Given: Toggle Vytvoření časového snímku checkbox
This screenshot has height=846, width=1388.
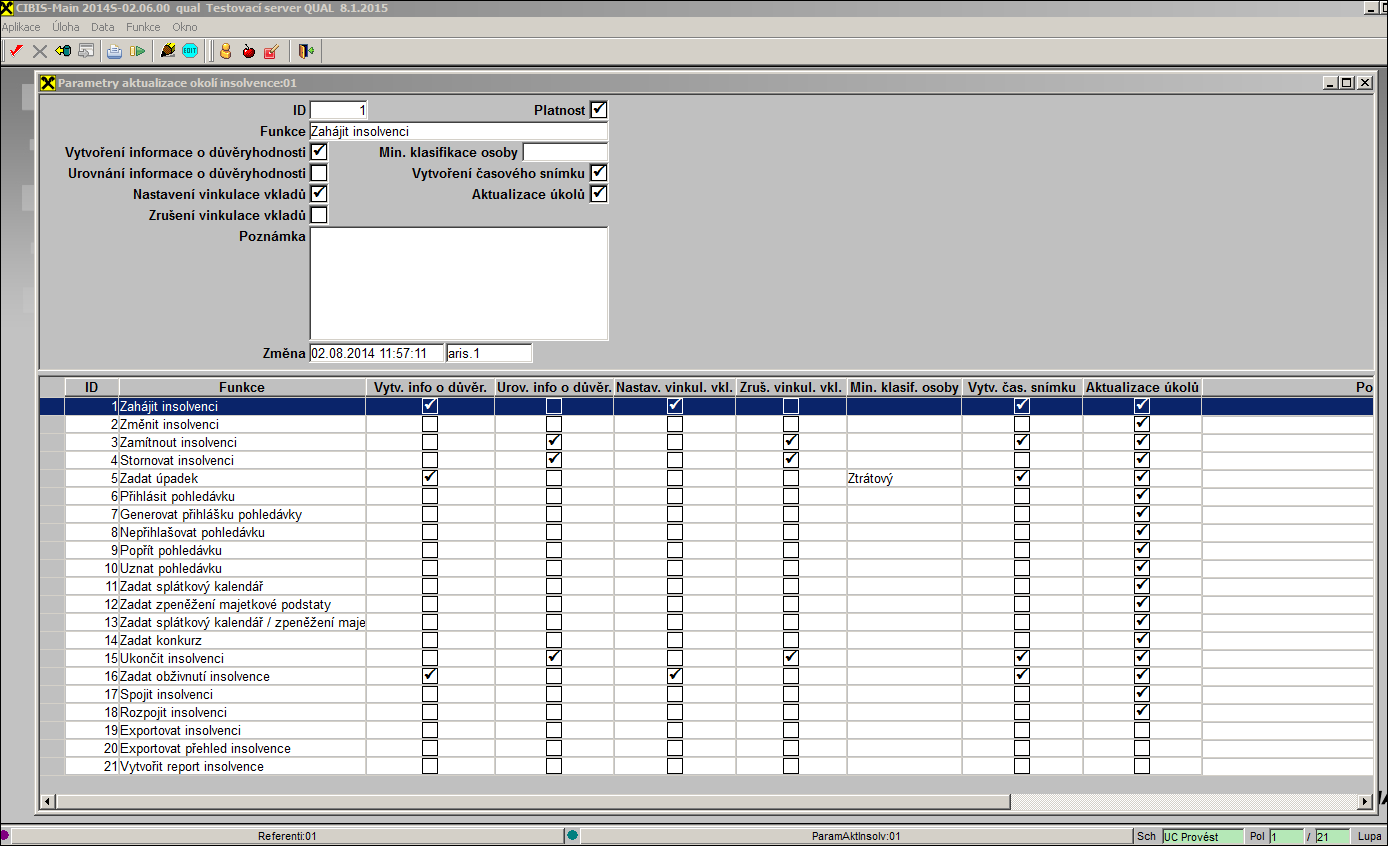Looking at the screenshot, I should click(x=599, y=173).
